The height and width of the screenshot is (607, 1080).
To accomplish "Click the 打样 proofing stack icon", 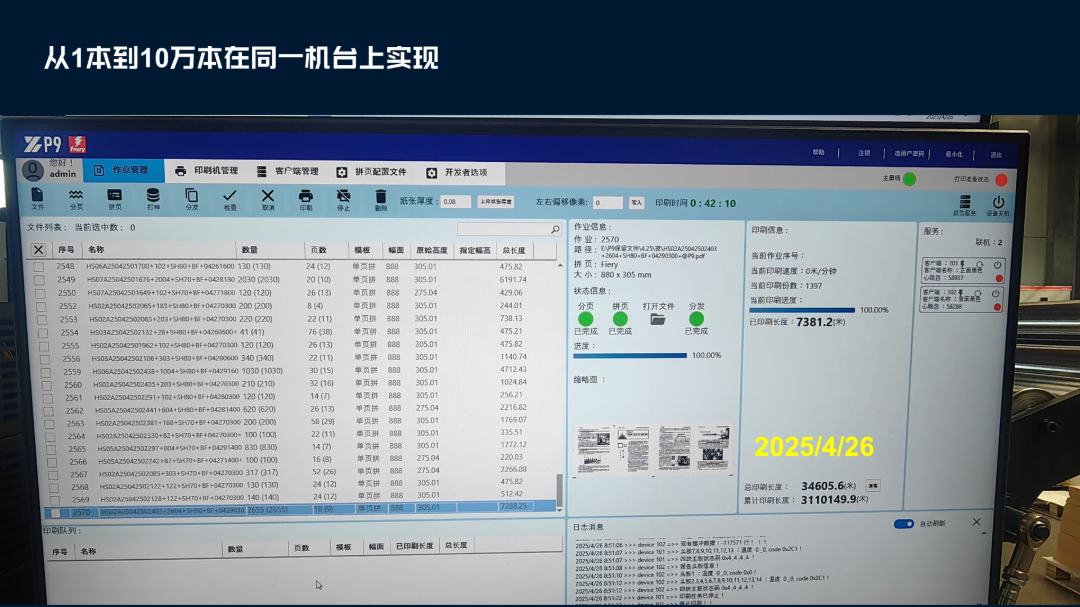I will [x=153, y=200].
